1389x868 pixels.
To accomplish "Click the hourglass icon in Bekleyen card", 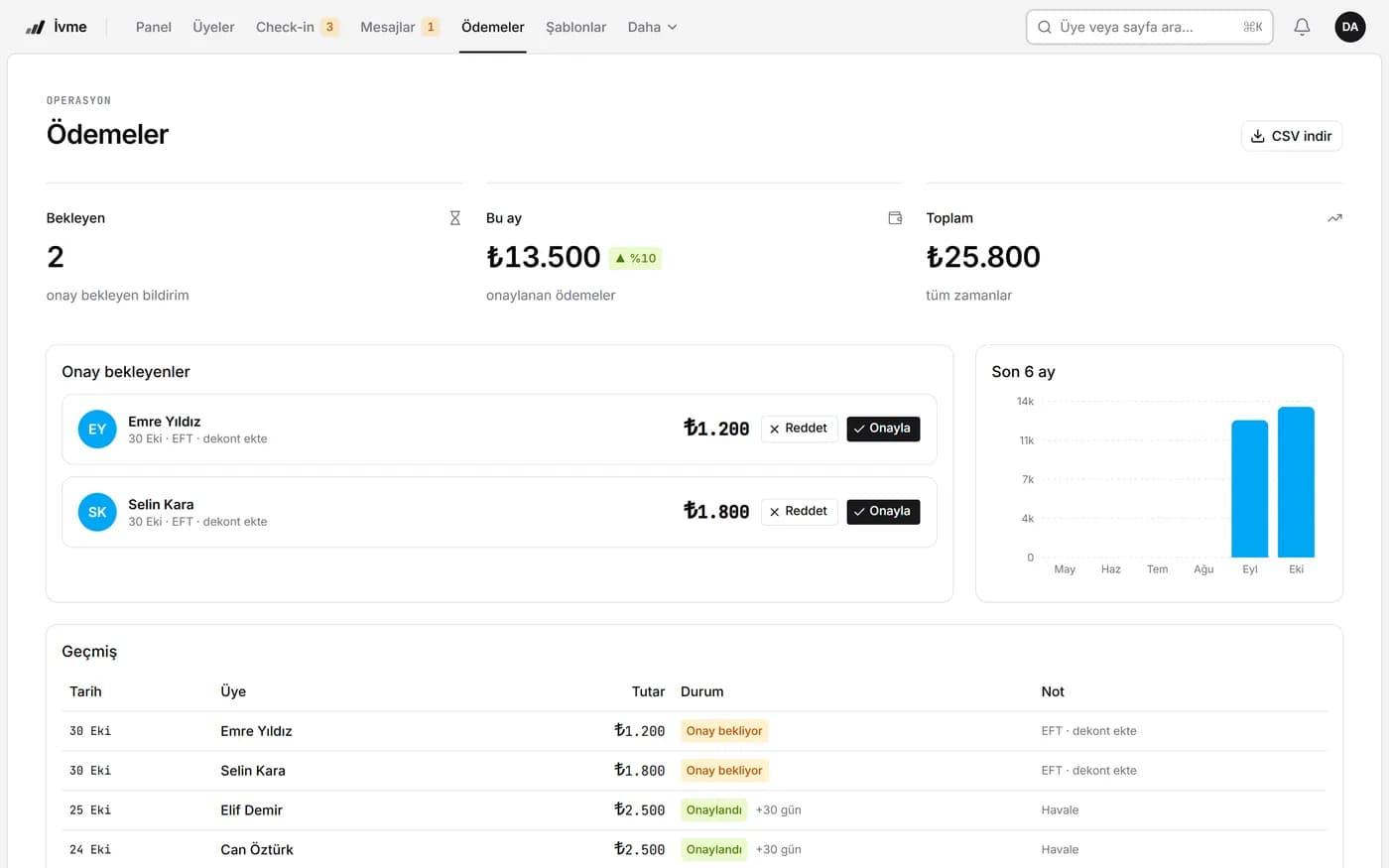I will [454, 218].
